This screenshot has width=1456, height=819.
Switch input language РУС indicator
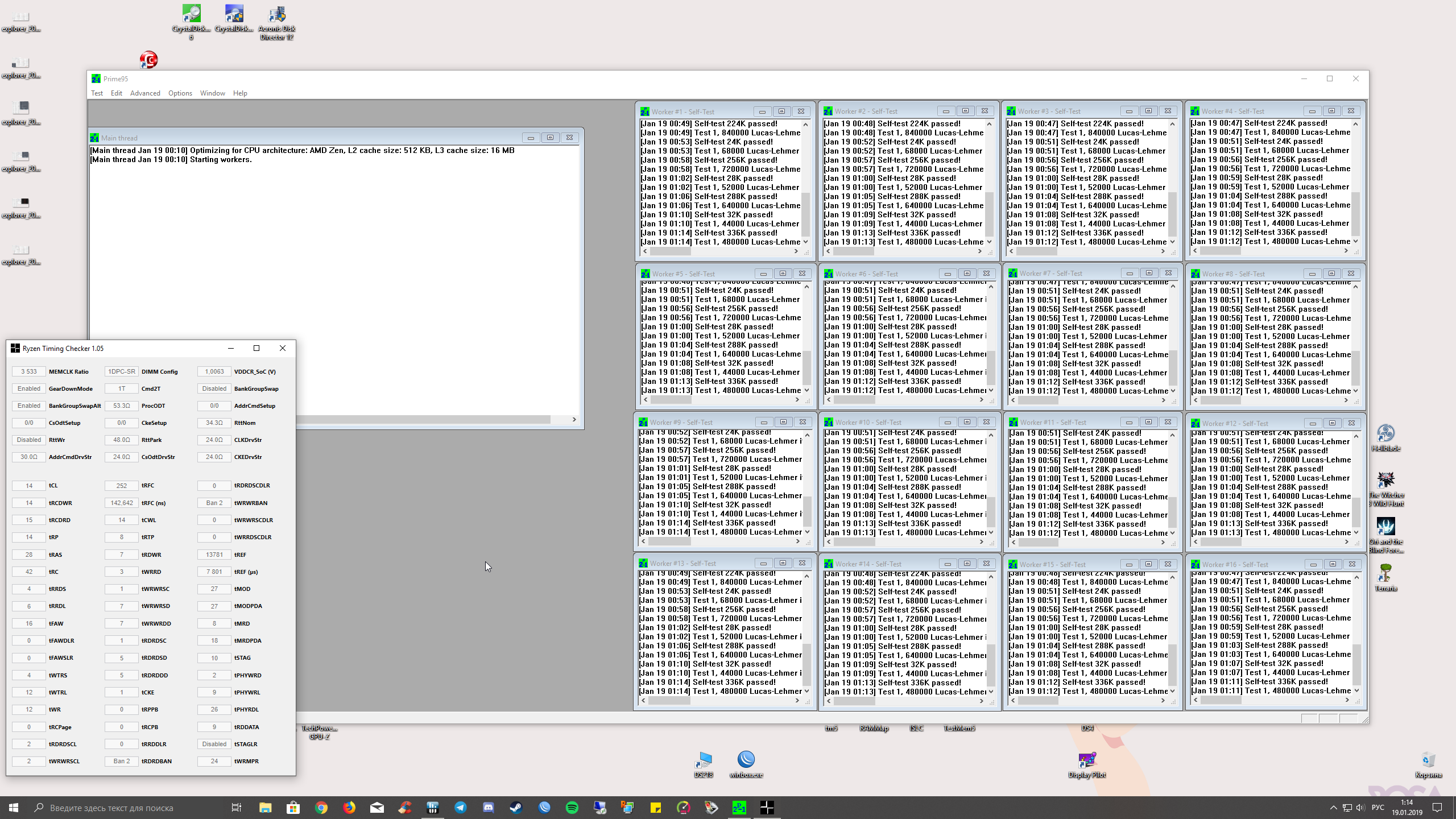point(1378,808)
